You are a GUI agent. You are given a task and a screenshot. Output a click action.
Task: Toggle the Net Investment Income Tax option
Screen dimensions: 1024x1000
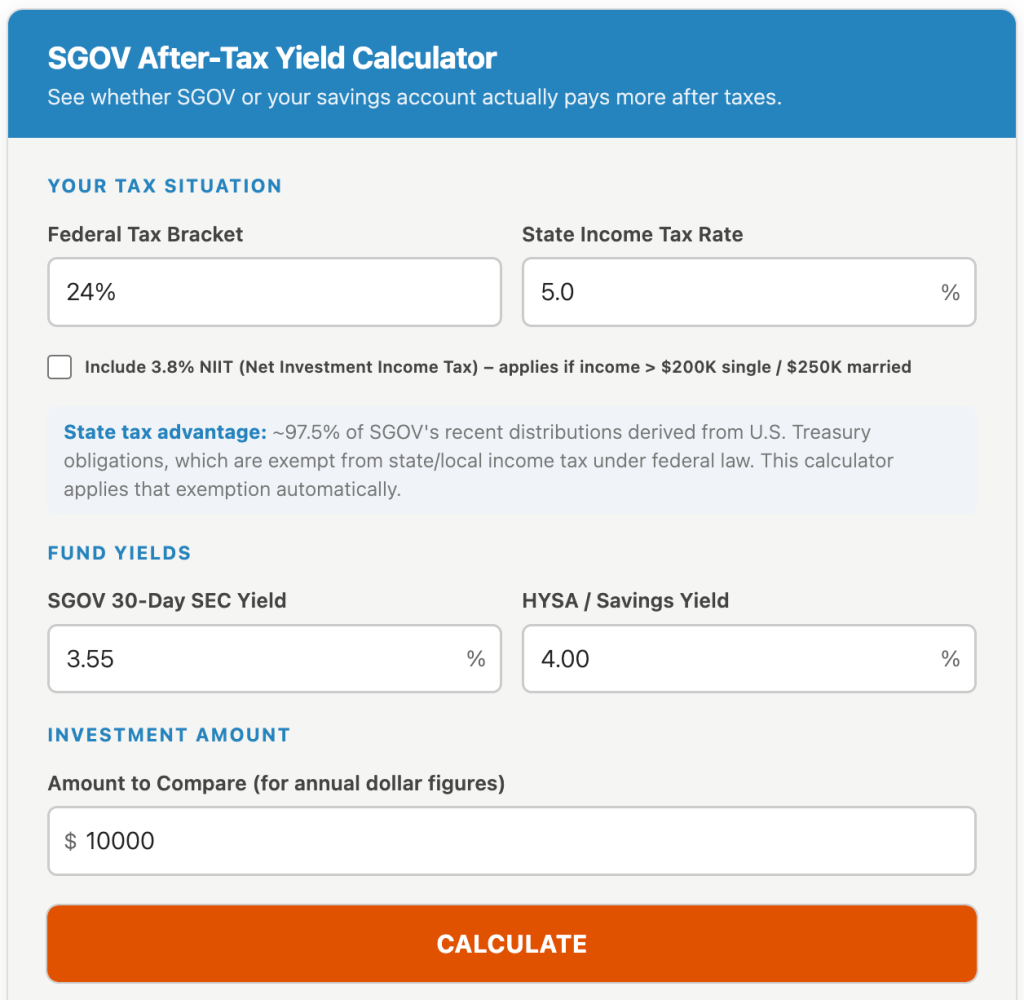pyautogui.click(x=59, y=367)
